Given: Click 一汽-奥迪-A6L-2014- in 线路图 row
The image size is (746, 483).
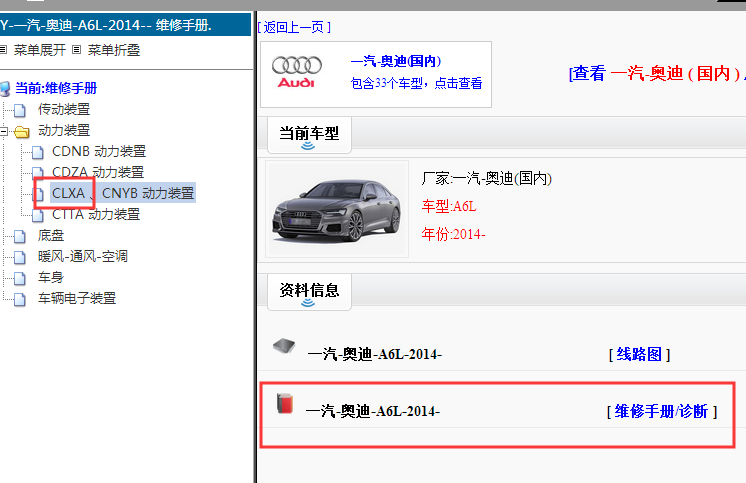Looking at the screenshot, I should 375,355.
